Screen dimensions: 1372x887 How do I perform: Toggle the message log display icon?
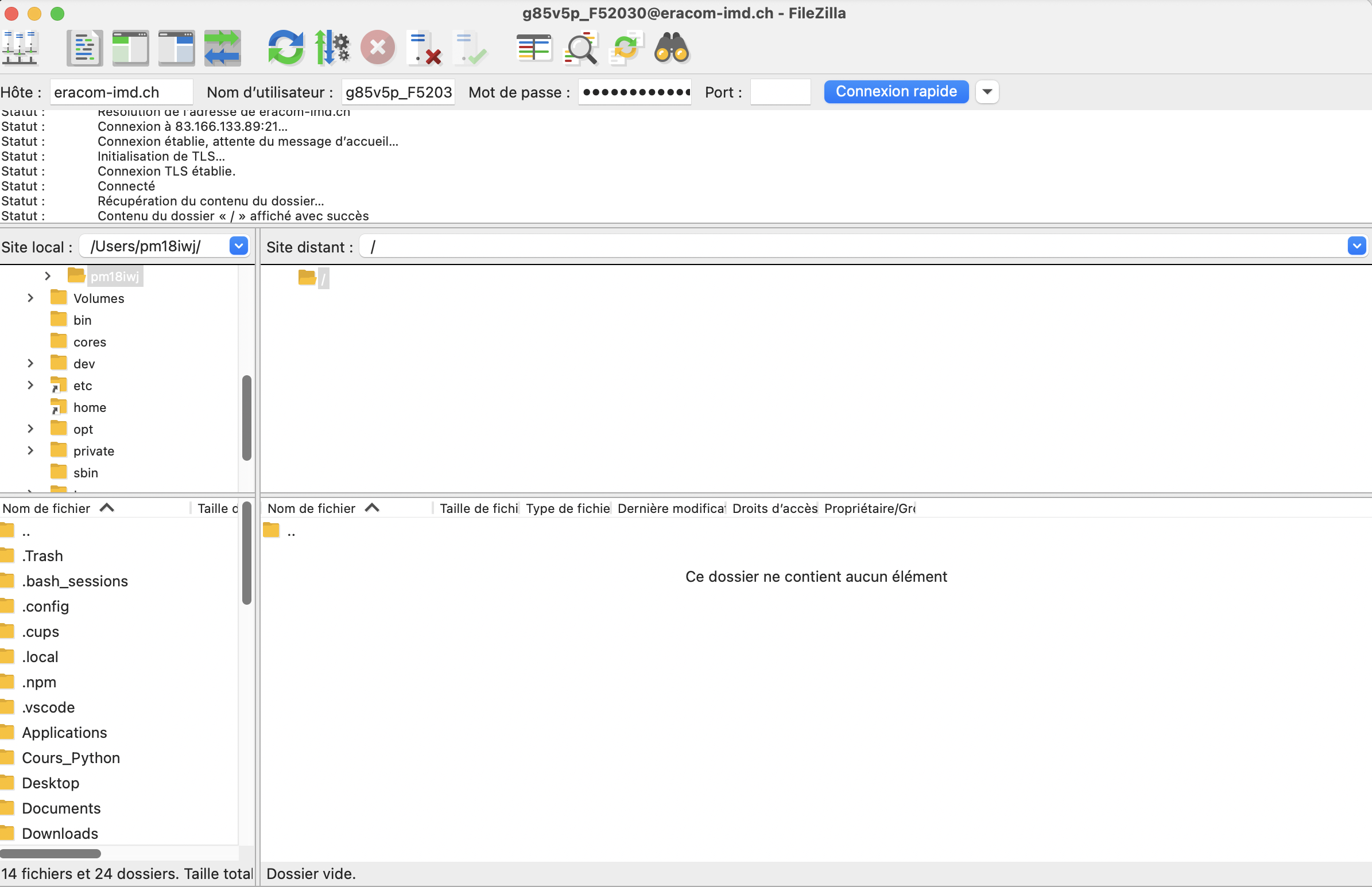85,48
